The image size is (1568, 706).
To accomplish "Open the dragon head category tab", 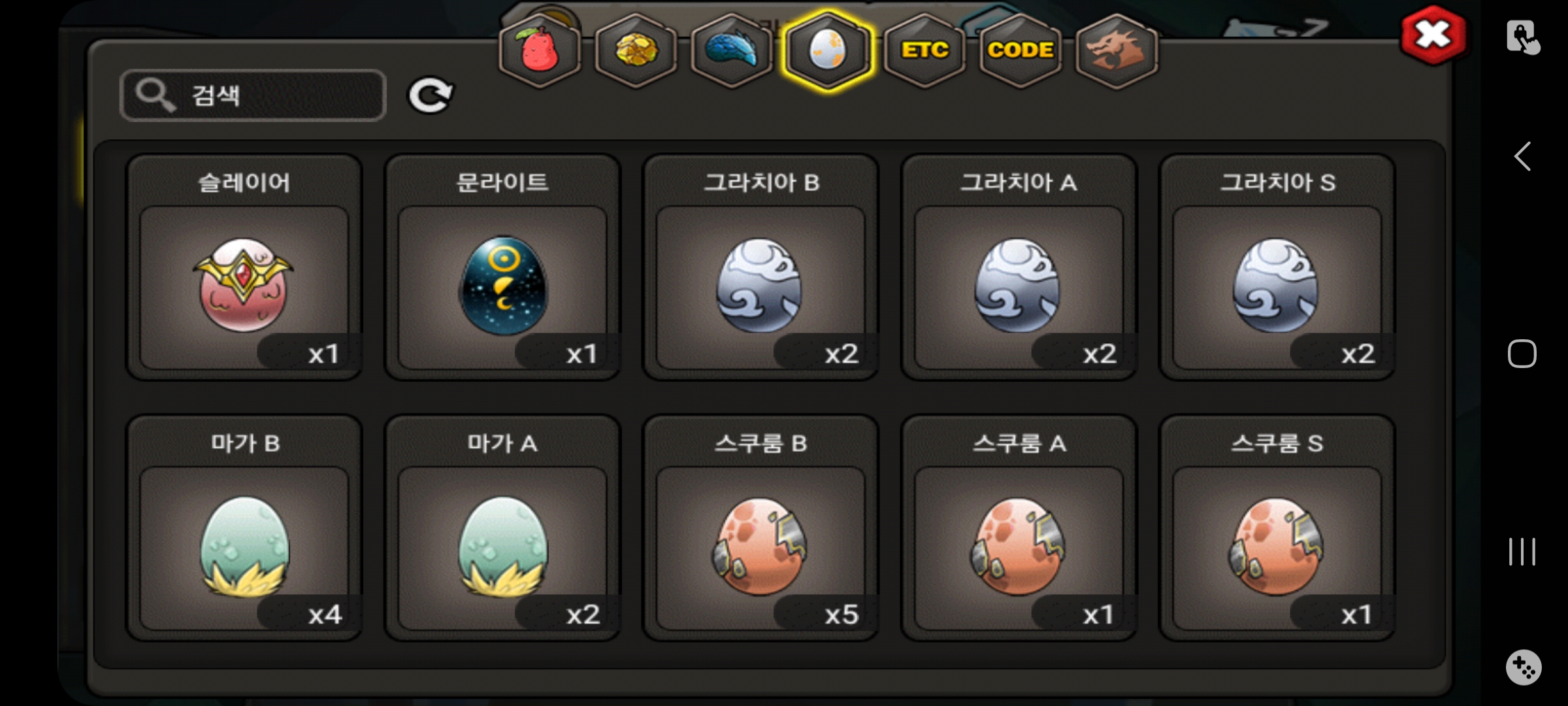I will (1117, 50).
